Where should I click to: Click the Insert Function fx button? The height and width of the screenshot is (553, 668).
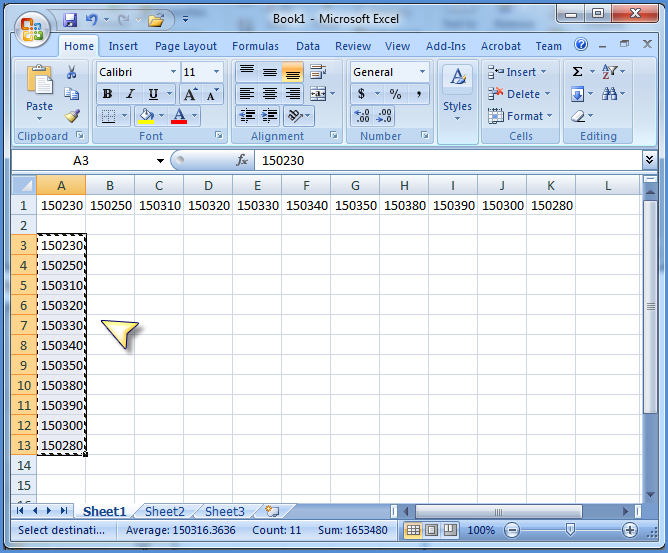tap(242, 160)
